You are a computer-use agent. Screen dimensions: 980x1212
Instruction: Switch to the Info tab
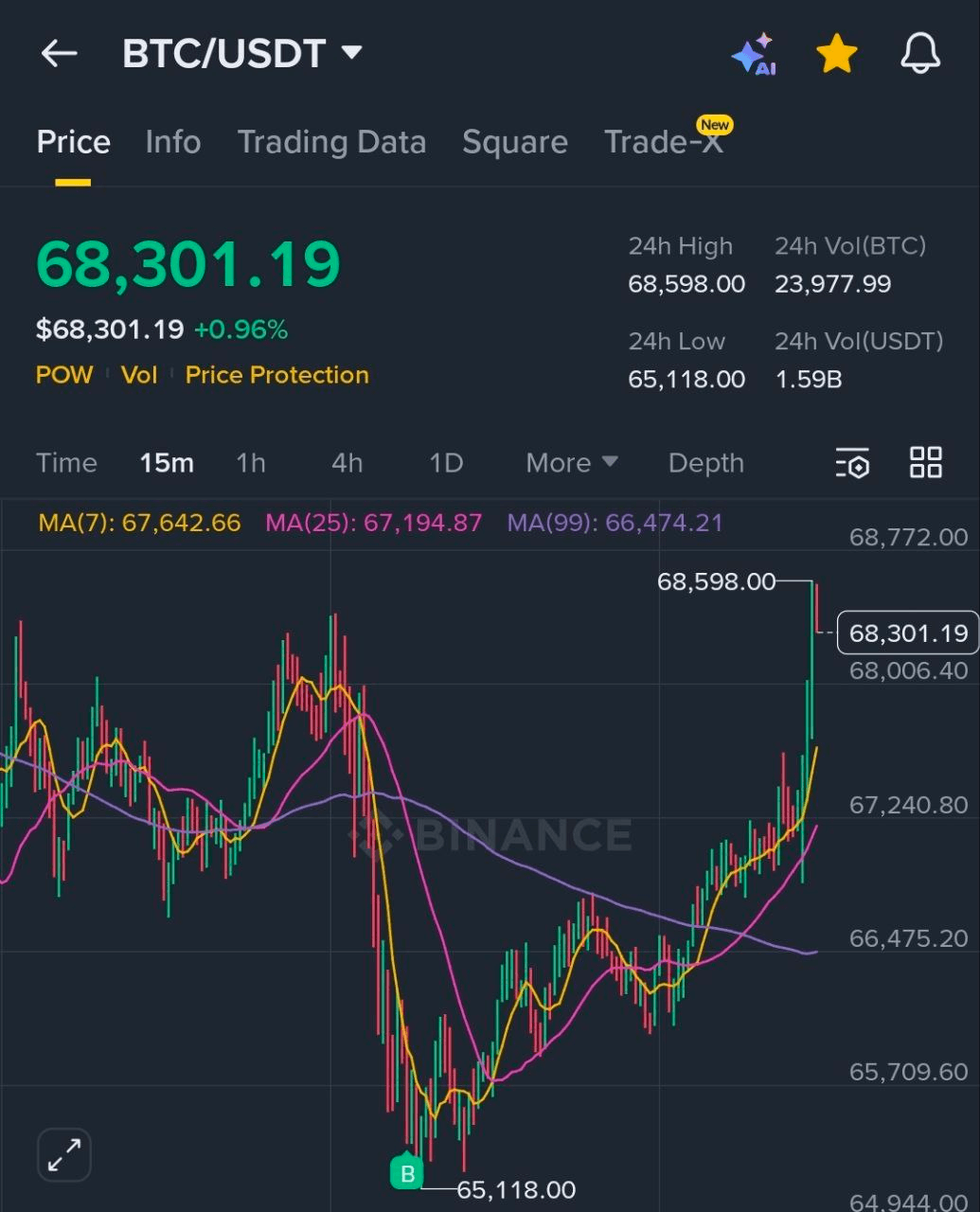pos(172,142)
